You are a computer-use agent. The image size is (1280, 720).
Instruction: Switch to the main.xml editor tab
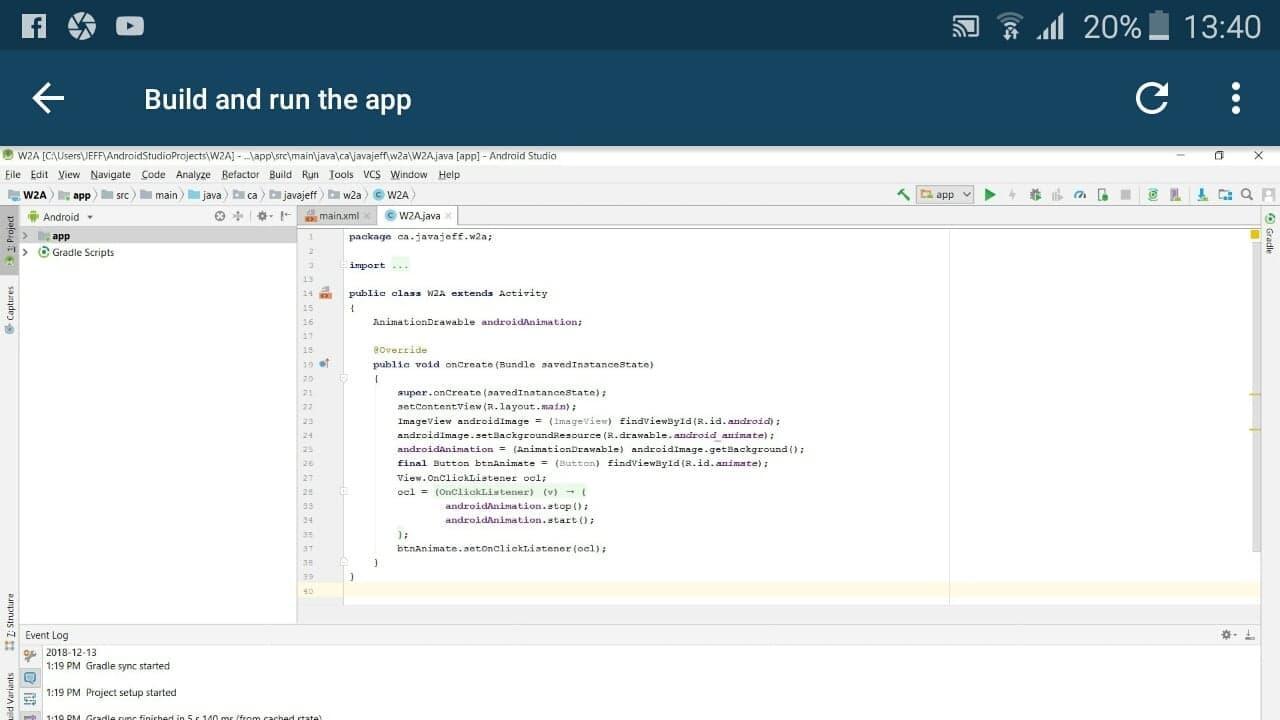tap(339, 216)
